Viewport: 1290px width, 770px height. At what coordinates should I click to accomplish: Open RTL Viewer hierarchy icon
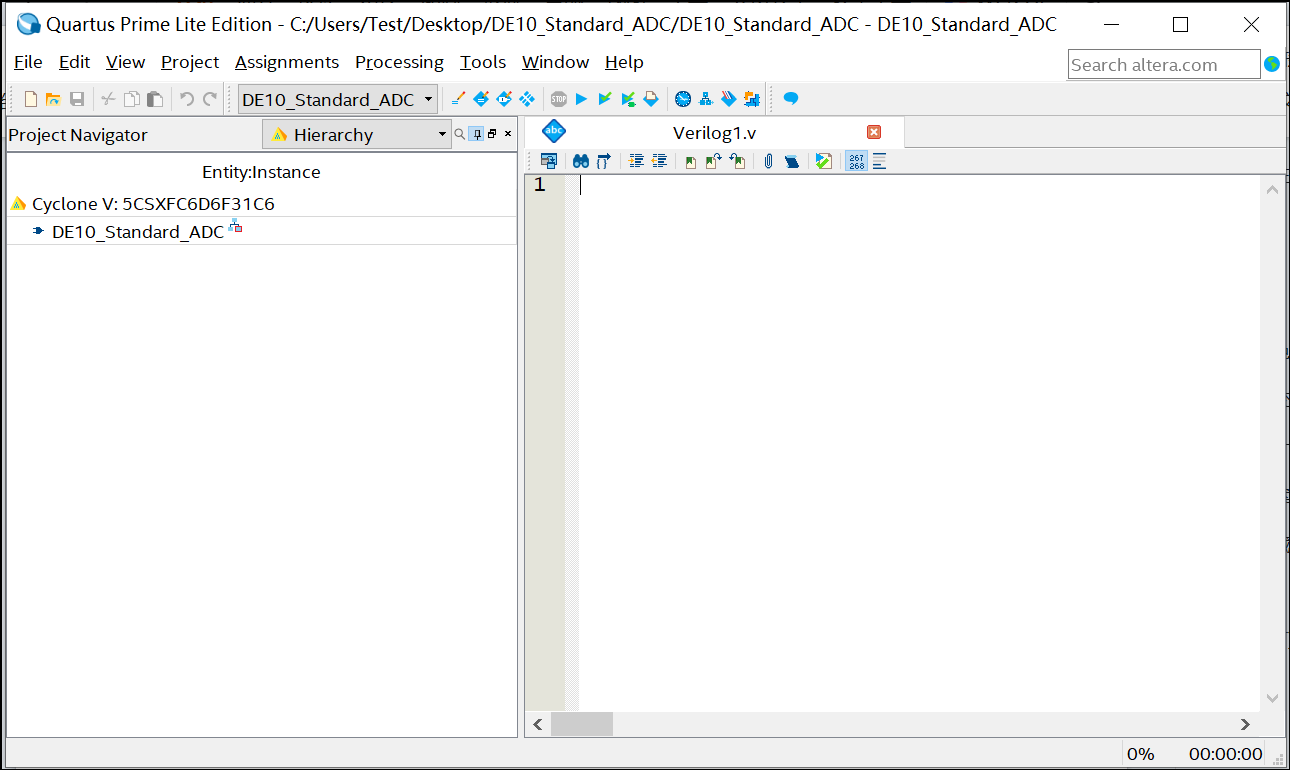pos(706,99)
